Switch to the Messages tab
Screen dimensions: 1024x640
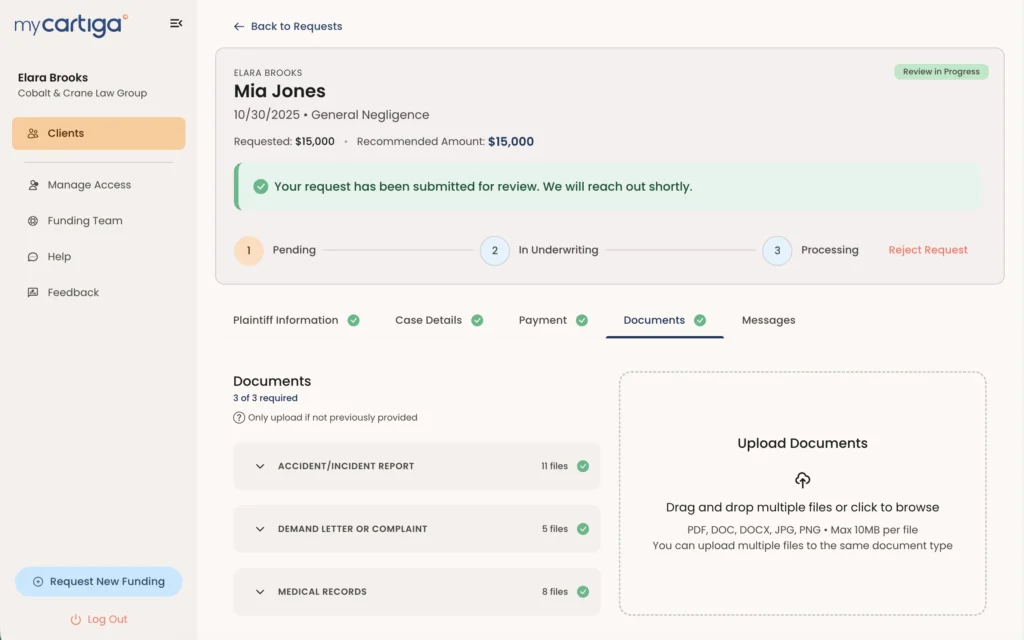coord(769,320)
